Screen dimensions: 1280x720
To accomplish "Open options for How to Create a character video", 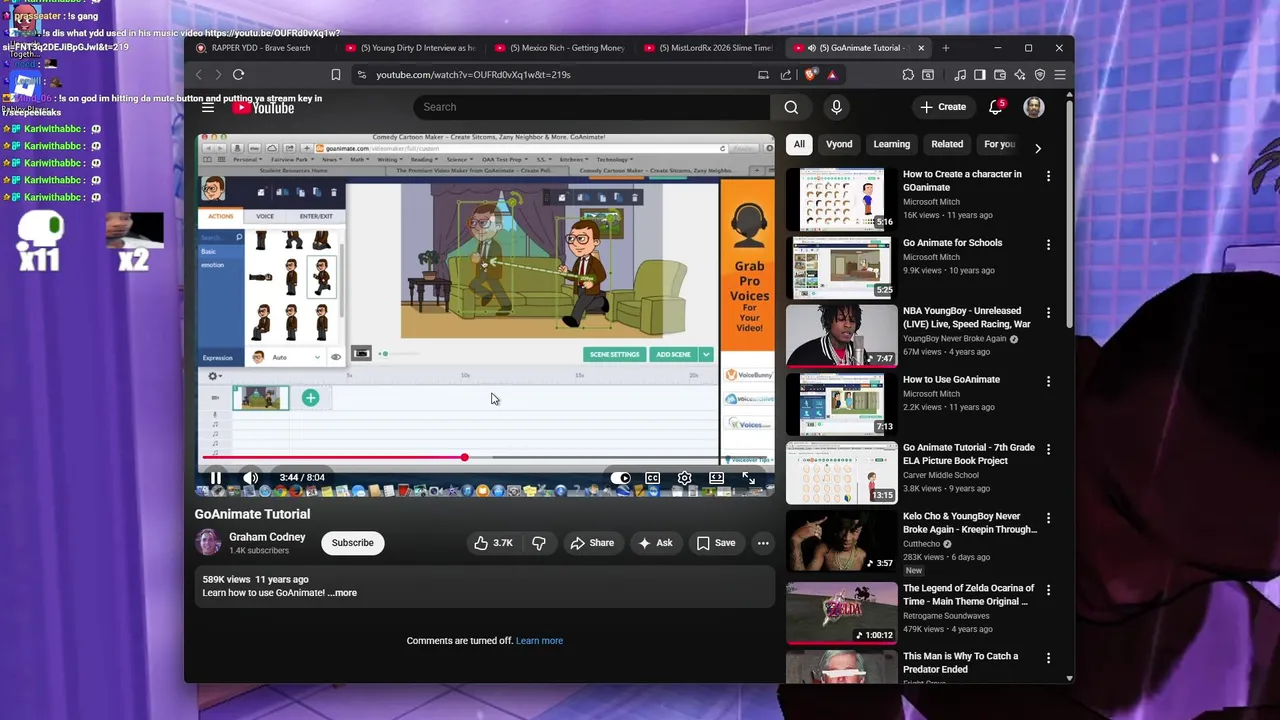I will click(x=1048, y=176).
